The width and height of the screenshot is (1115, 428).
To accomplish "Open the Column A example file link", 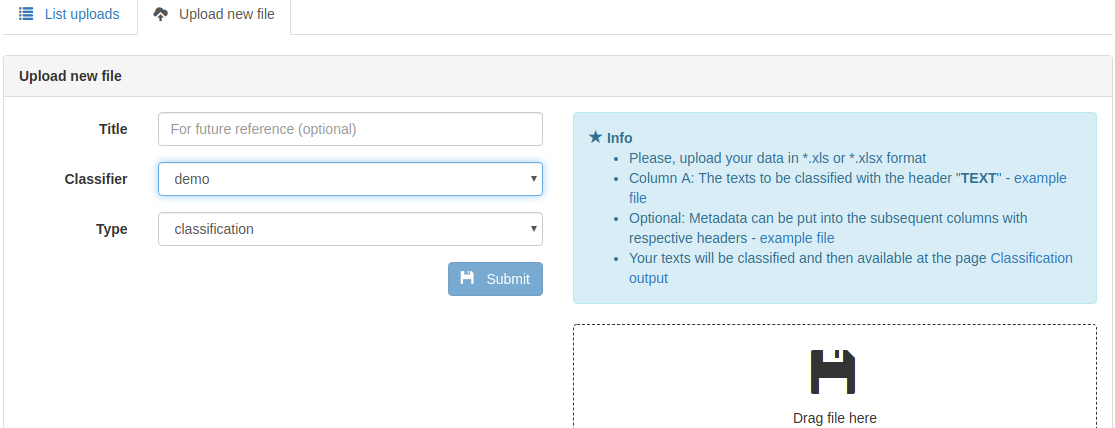I will pyautogui.click(x=848, y=188).
